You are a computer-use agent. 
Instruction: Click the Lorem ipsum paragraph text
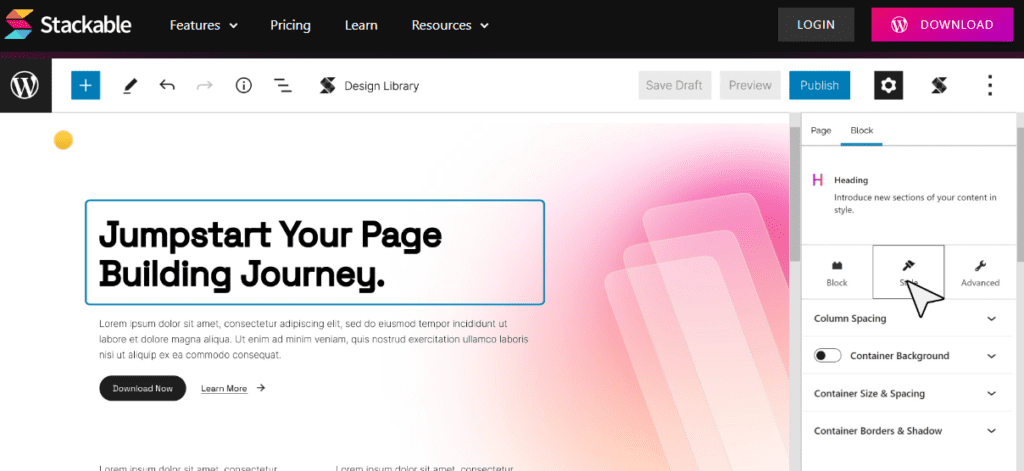tap(314, 339)
